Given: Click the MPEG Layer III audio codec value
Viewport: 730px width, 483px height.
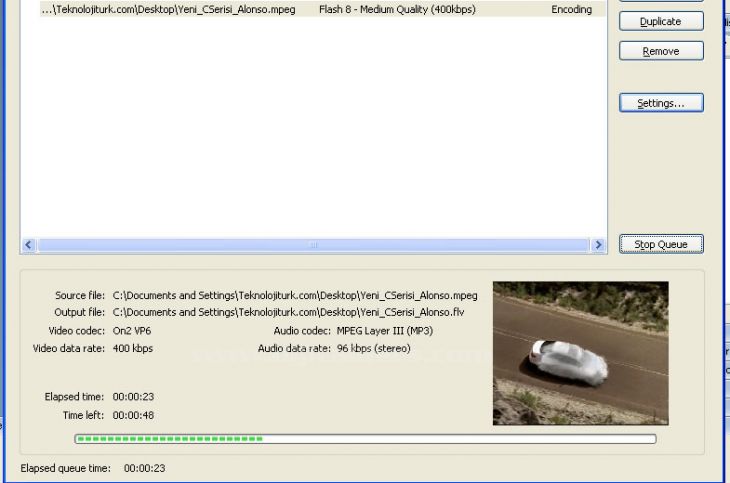Looking at the screenshot, I should [385, 330].
